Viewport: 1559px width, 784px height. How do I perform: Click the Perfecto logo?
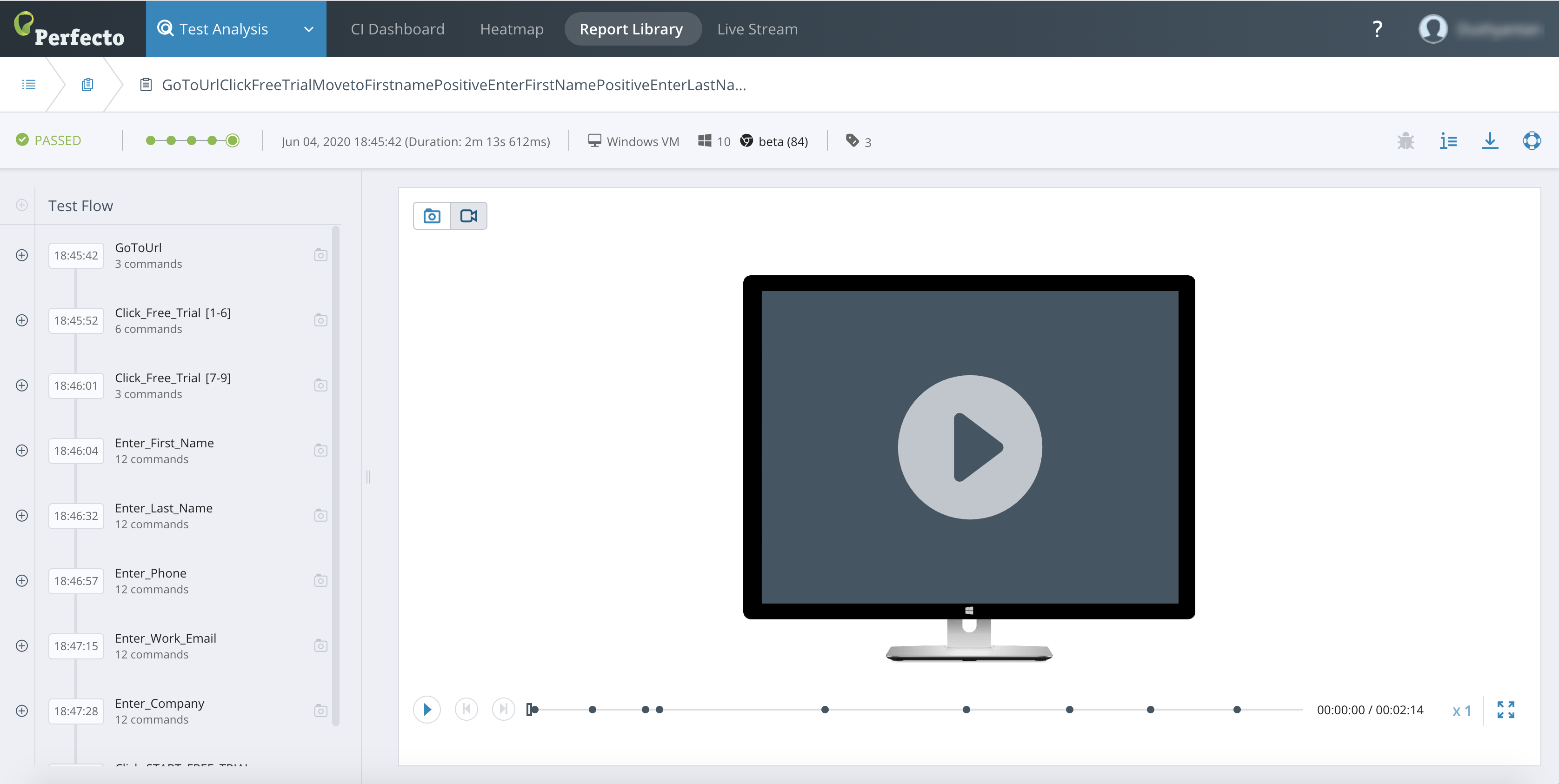click(x=70, y=29)
